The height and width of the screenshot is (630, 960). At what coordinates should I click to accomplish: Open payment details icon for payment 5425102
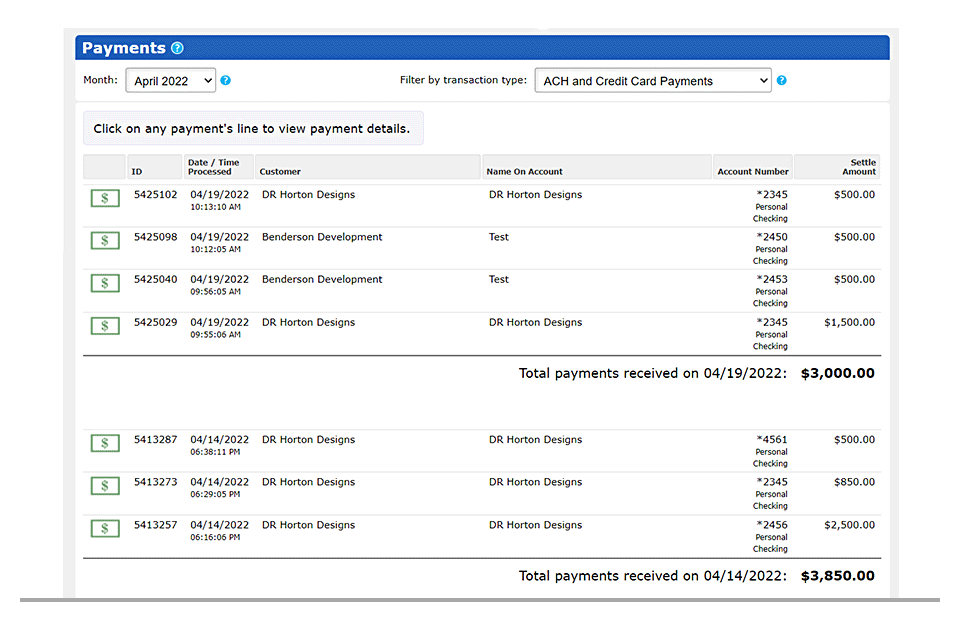click(x=104, y=198)
